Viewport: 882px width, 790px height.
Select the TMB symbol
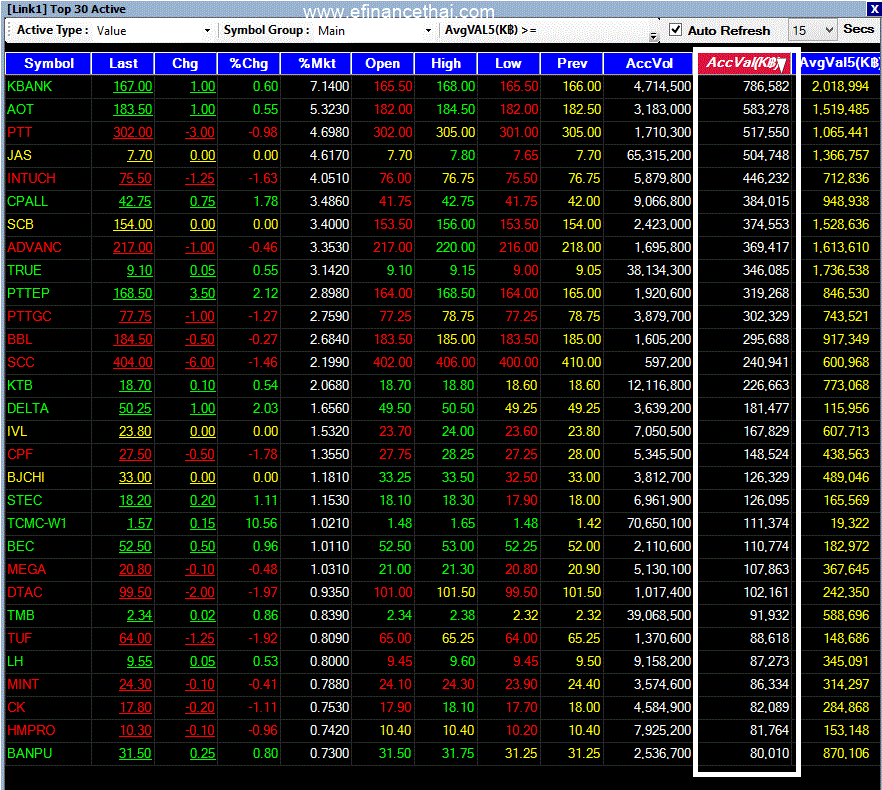click(21, 616)
